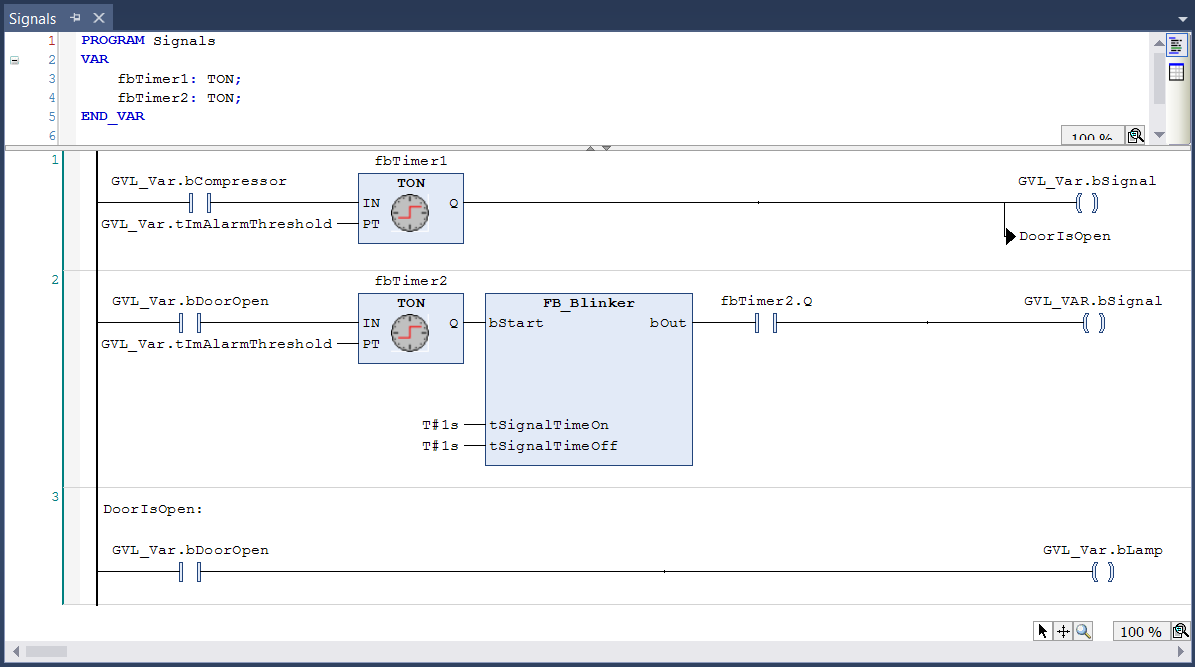Click the declaration editor zoom options icon

pyautogui.click(x=1134, y=136)
